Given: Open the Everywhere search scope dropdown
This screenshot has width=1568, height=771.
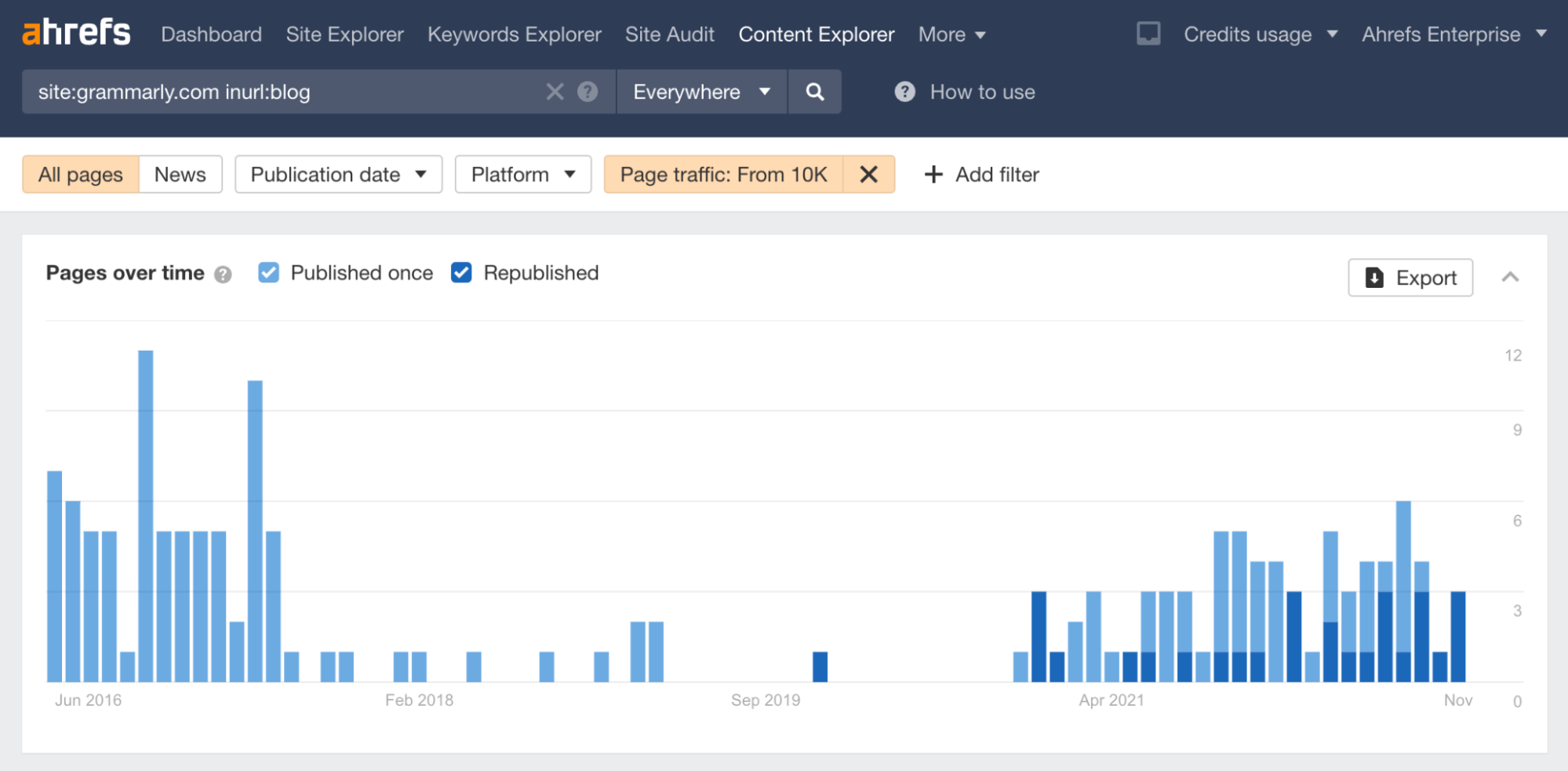Looking at the screenshot, I should [700, 92].
